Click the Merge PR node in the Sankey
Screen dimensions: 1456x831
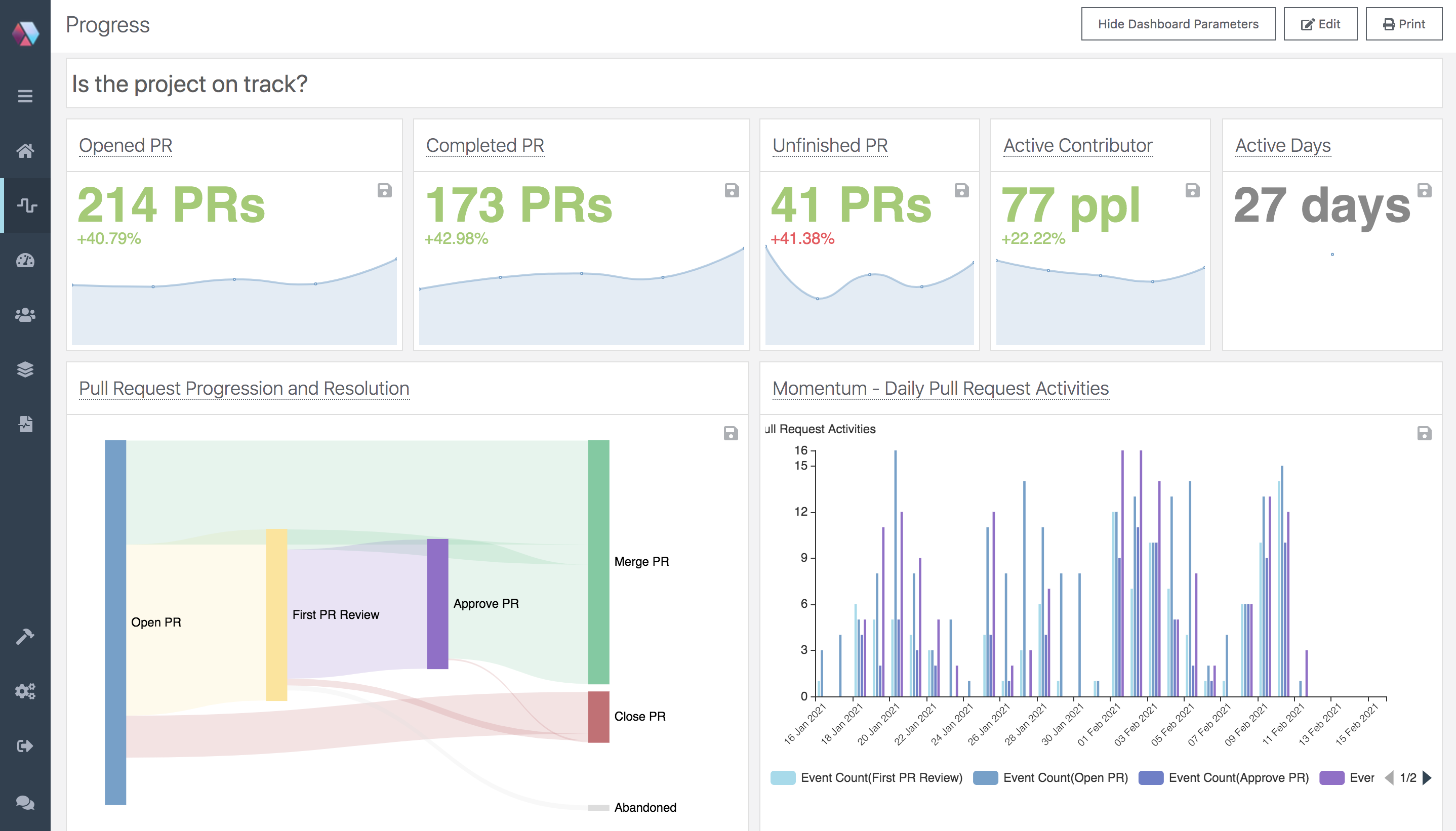pos(598,561)
